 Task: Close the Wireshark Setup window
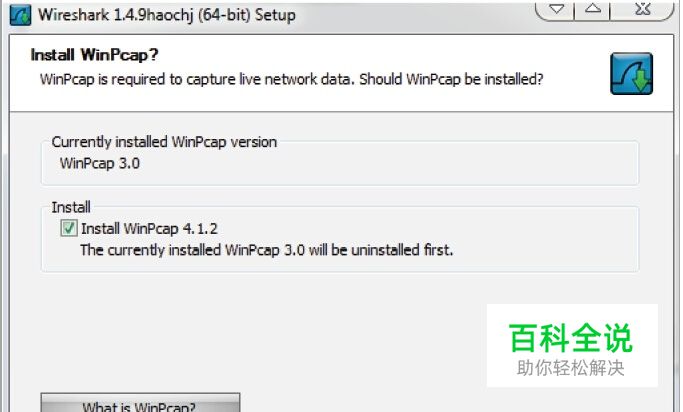click(642, 10)
